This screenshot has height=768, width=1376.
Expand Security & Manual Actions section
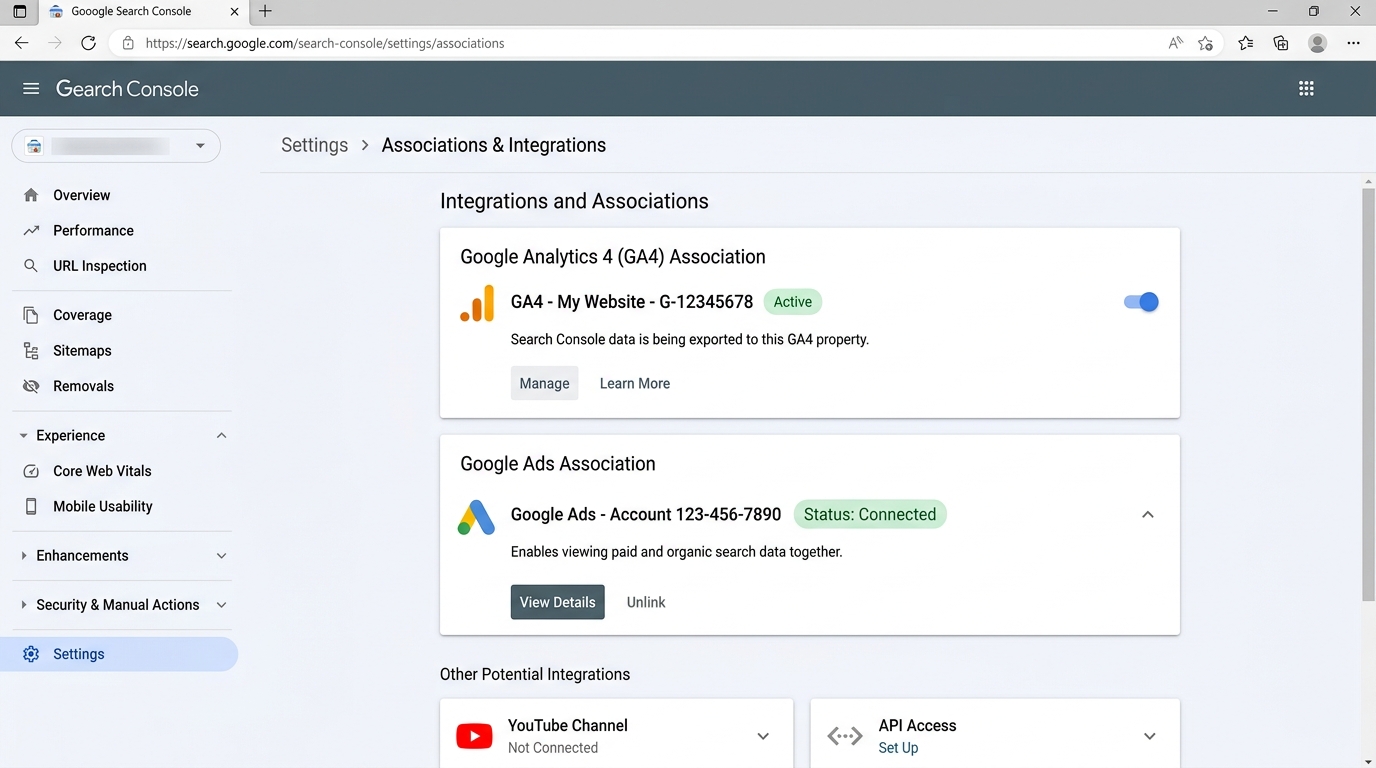pos(222,605)
